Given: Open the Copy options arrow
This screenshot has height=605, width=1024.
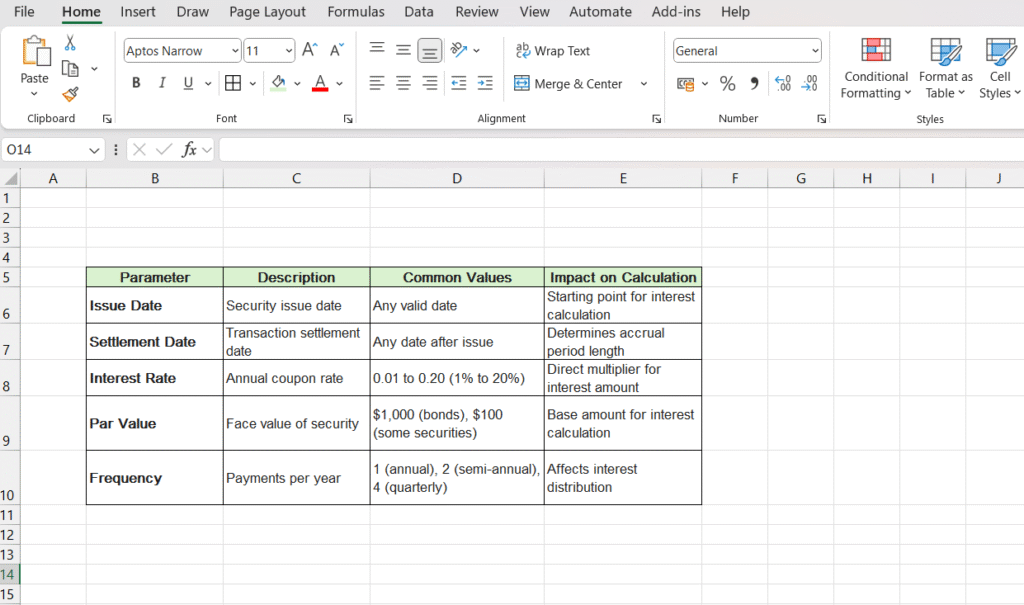Looking at the screenshot, I should tap(94, 69).
